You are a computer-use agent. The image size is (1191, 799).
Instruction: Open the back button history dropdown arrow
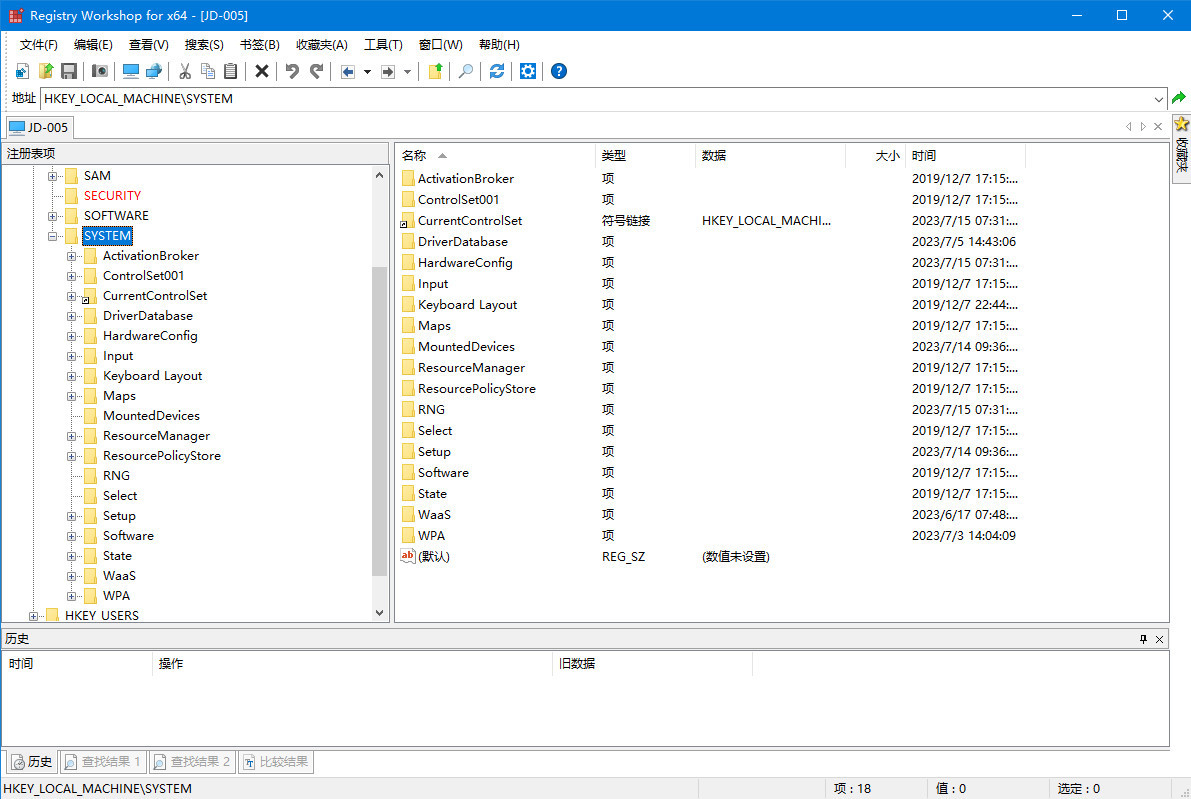pyautogui.click(x=367, y=72)
